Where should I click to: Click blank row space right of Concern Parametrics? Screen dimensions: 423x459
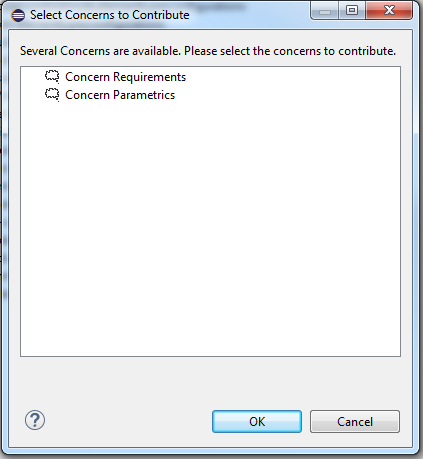click(x=287, y=95)
